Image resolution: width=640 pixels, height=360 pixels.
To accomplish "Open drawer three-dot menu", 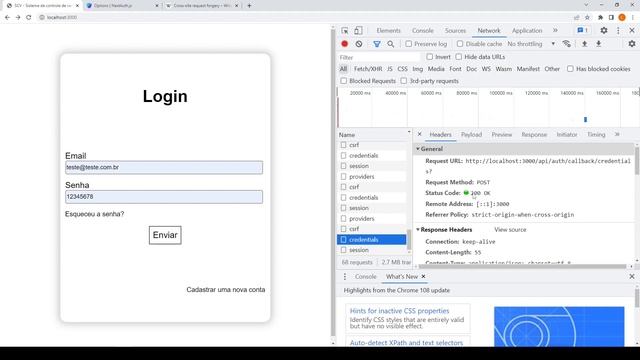I will (344, 276).
